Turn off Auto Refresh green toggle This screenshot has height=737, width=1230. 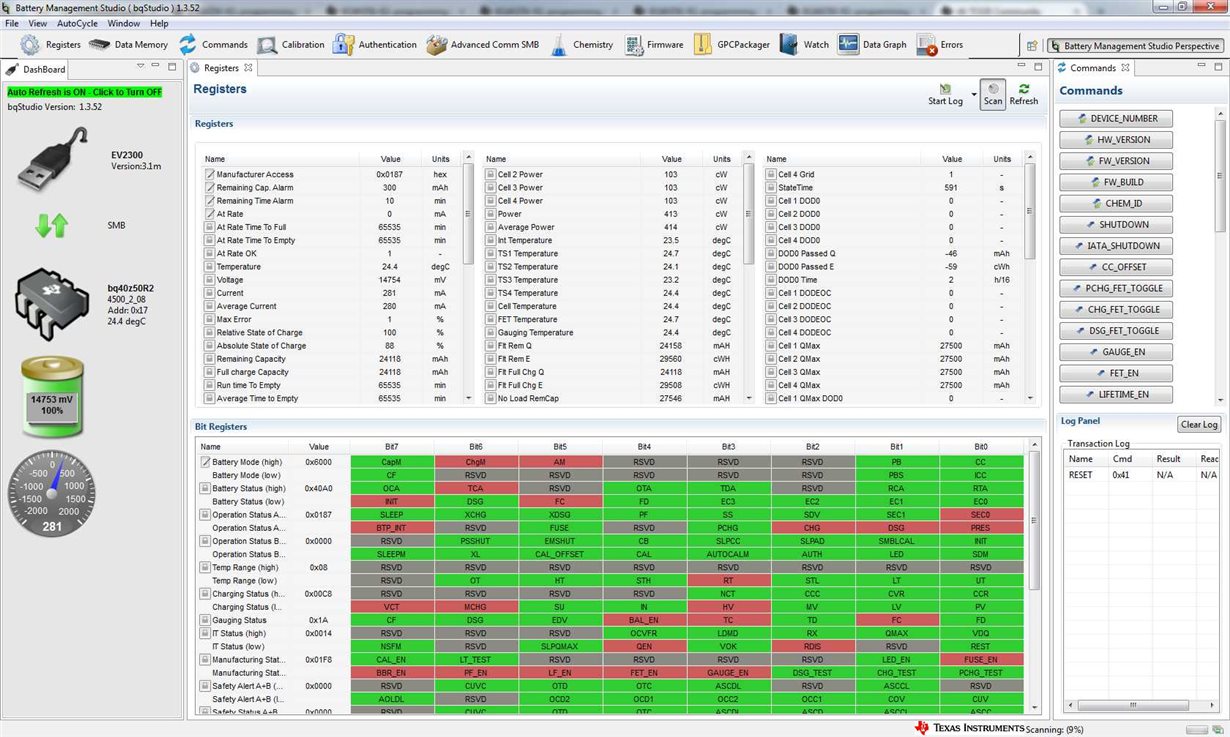click(x=85, y=92)
